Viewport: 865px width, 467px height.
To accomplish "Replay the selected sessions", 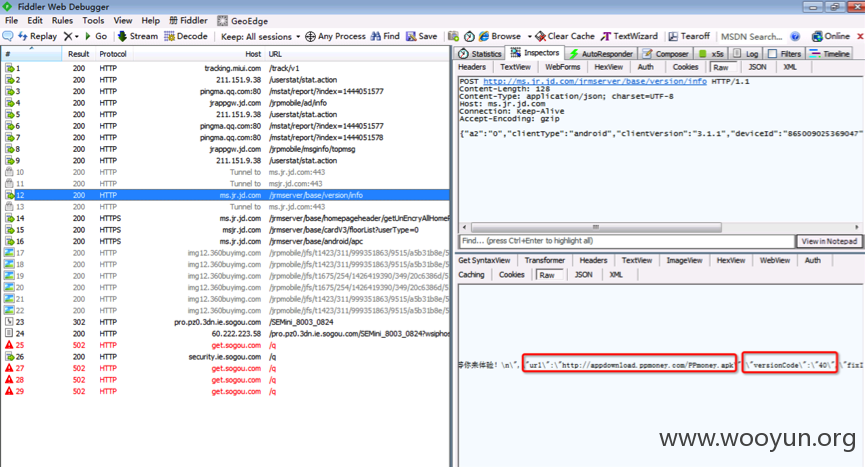I will [x=38, y=36].
